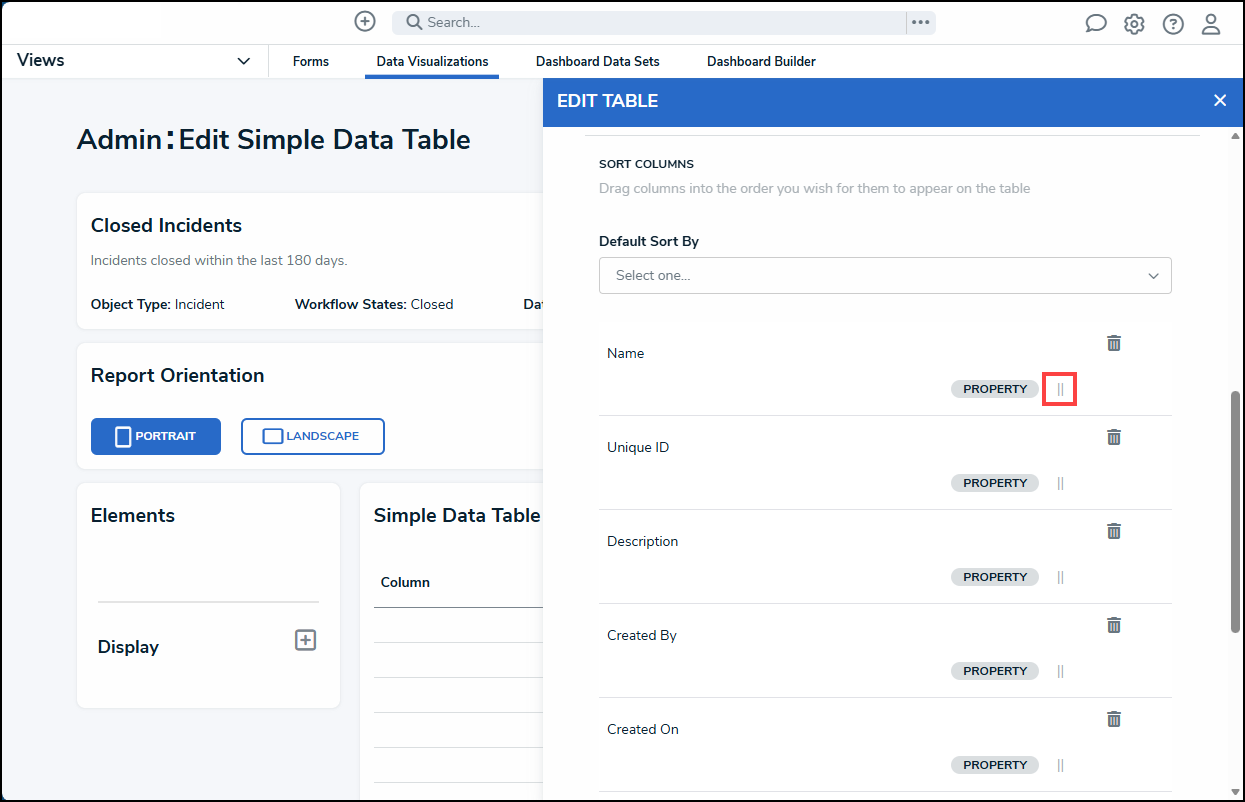The width and height of the screenshot is (1245, 802).
Task: Click the Unique ID row drag handle
Action: (1060, 483)
